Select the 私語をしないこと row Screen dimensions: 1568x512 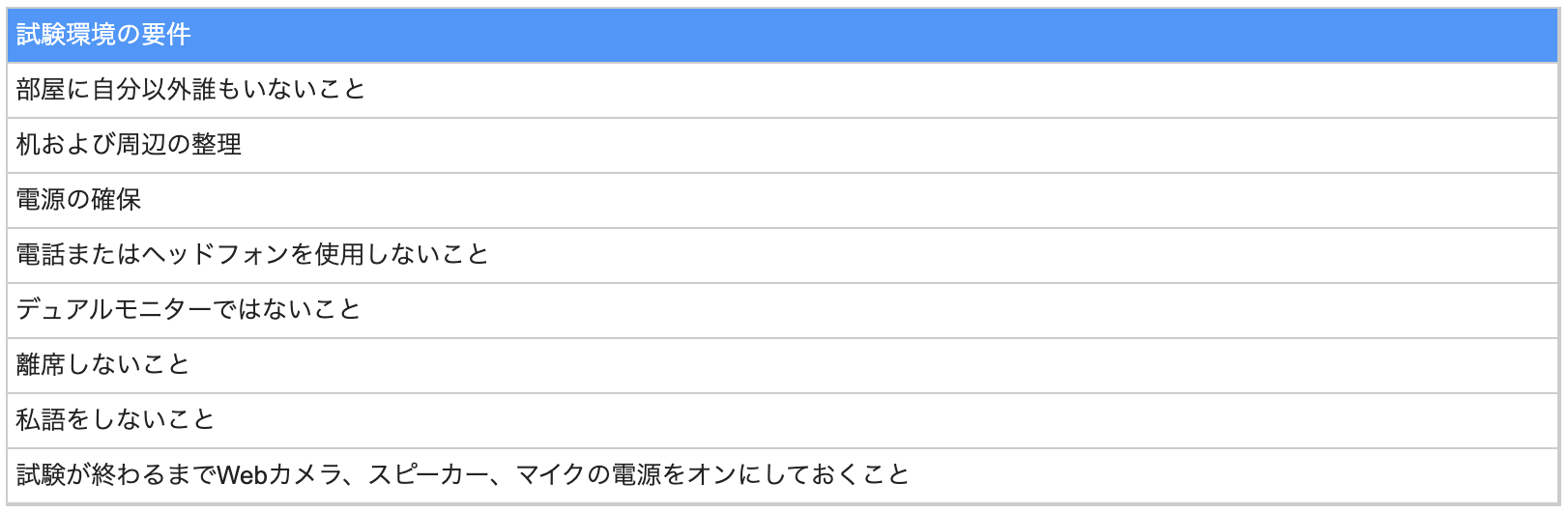click(x=115, y=420)
